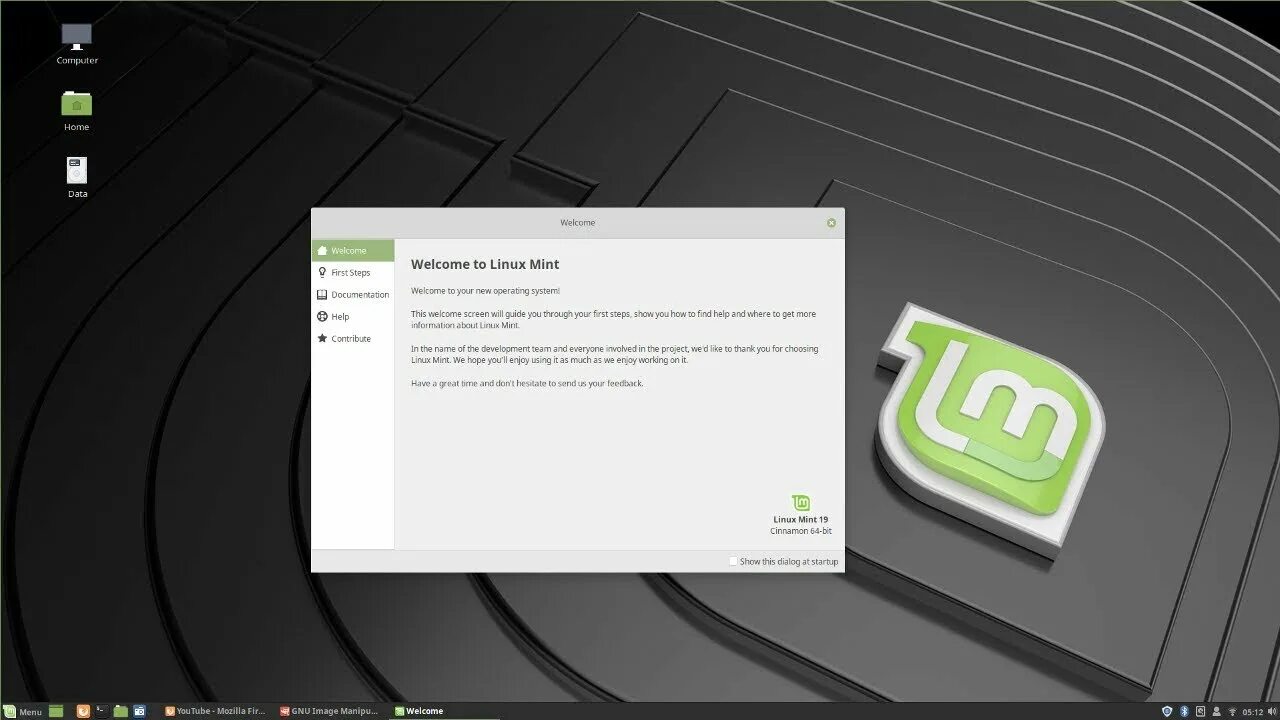Launch Firefox from the panel launcher
This screenshot has height=720, width=1280.
pos(83,711)
